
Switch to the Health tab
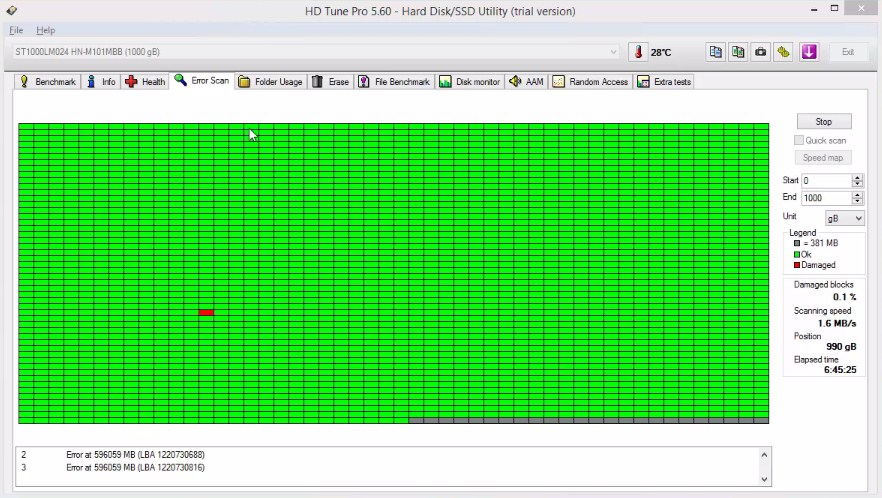(145, 82)
